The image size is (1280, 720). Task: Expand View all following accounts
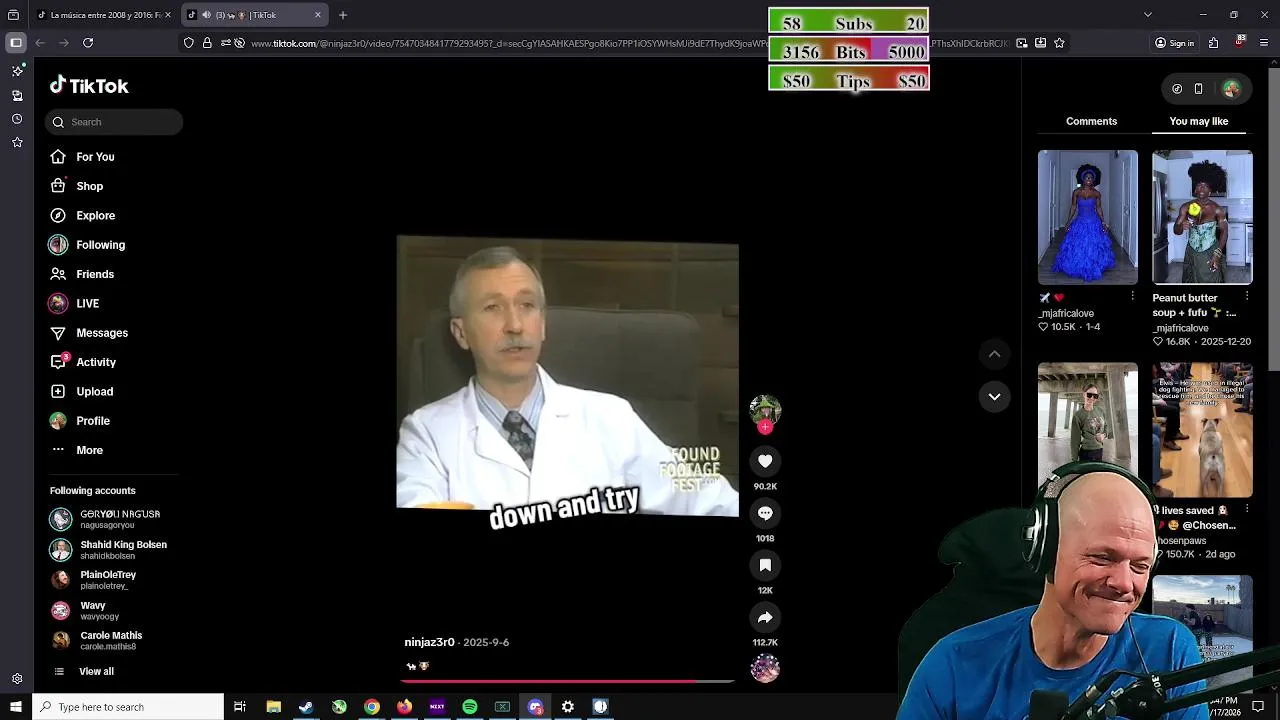84,671
